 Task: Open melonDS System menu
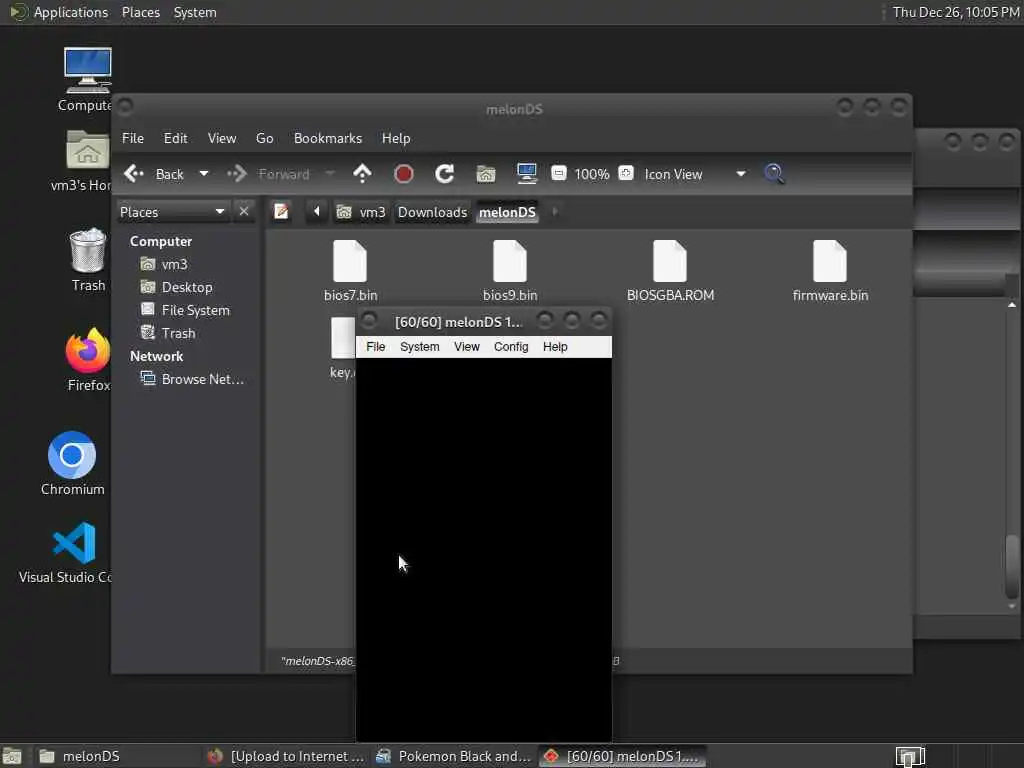(419, 347)
